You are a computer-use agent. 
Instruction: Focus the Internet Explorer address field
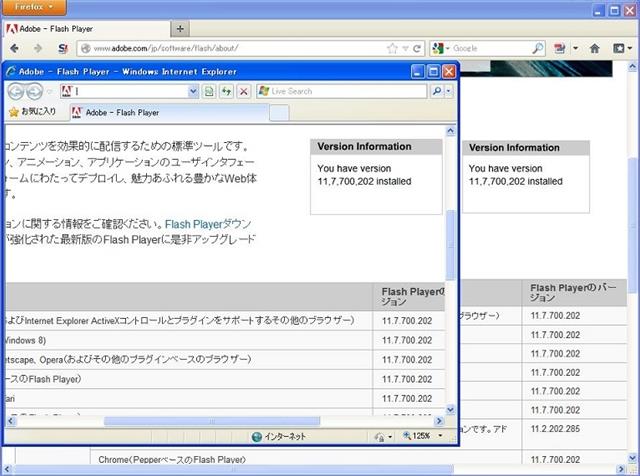click(x=130, y=91)
